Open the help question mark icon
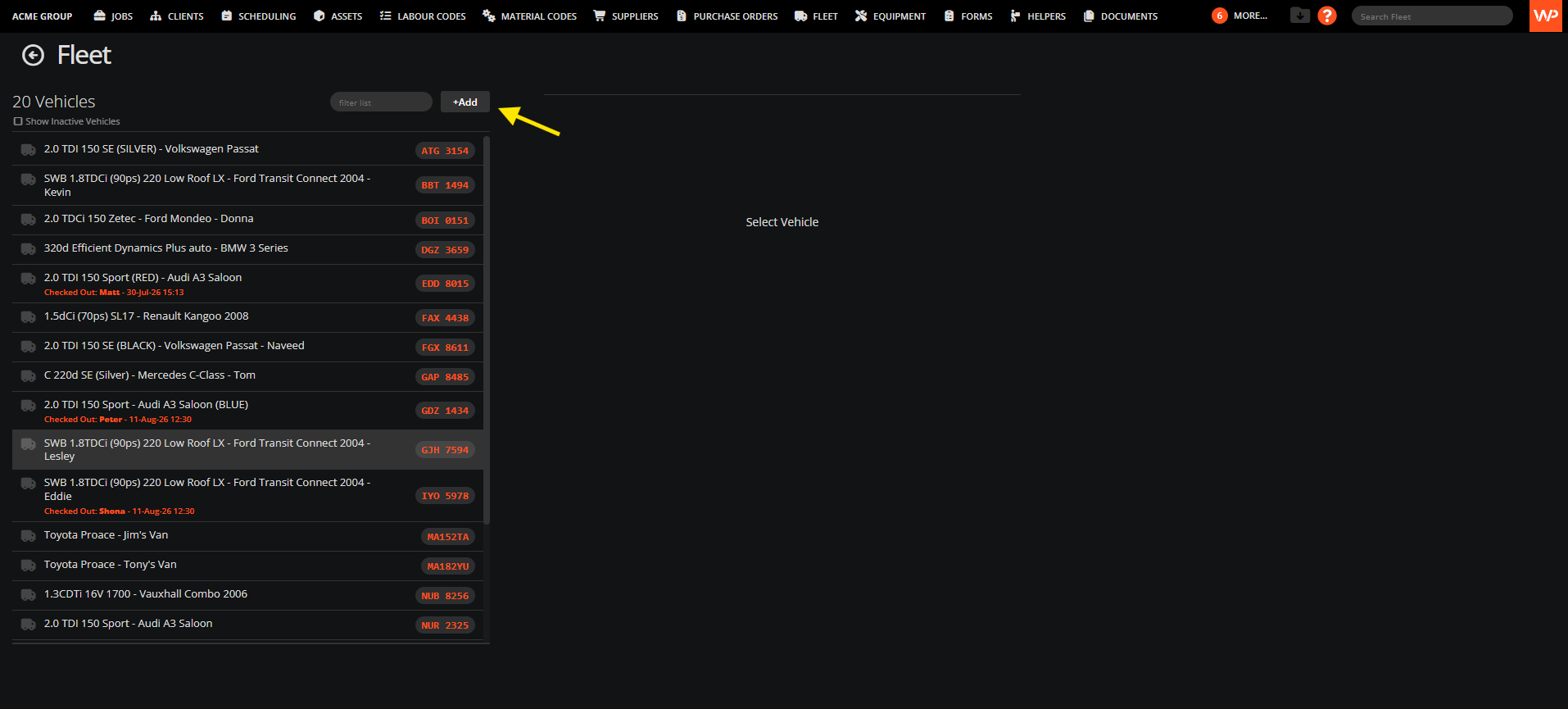This screenshot has height=709, width=1568. point(1327,16)
